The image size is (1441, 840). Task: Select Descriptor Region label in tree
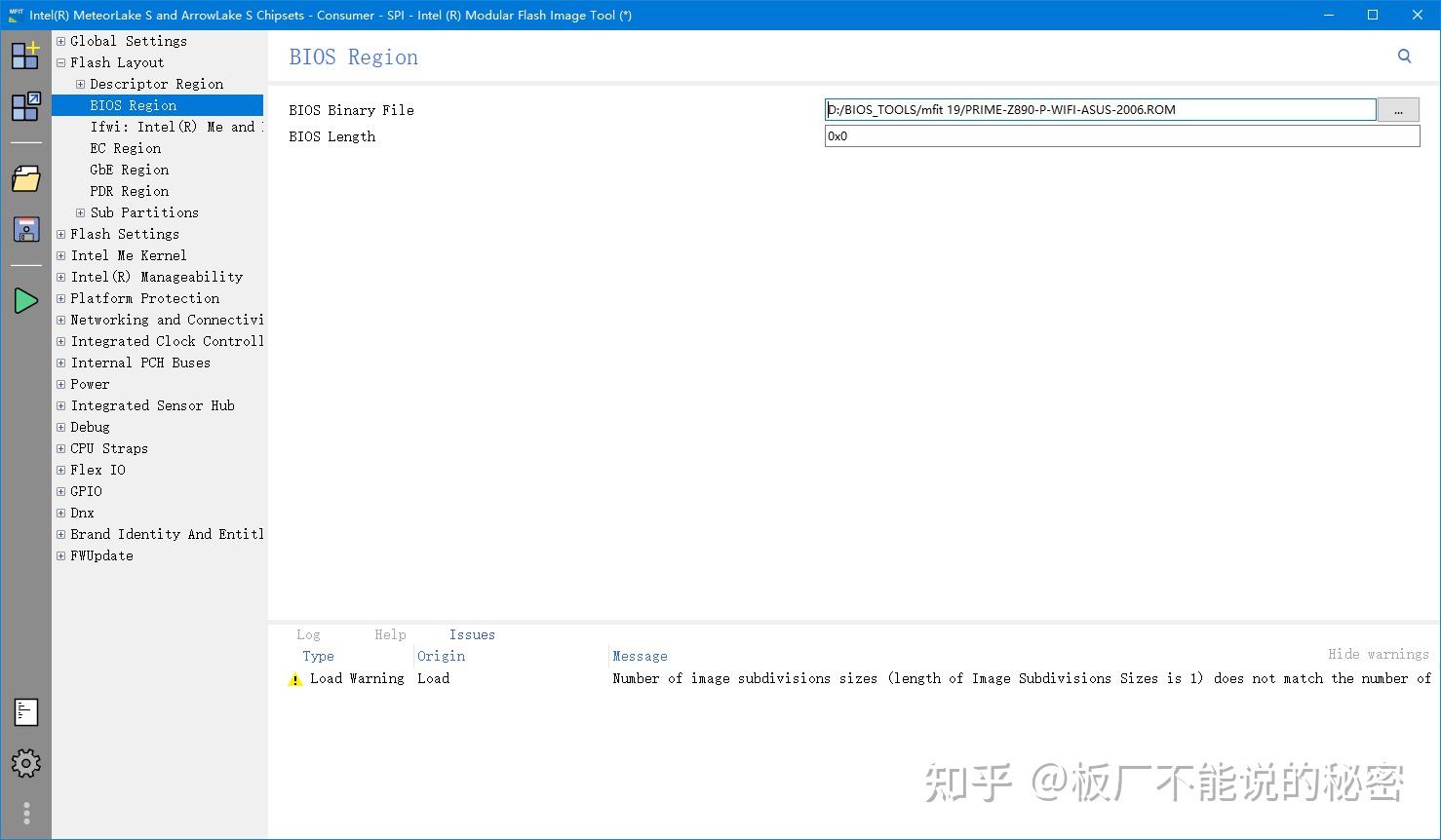(x=157, y=84)
